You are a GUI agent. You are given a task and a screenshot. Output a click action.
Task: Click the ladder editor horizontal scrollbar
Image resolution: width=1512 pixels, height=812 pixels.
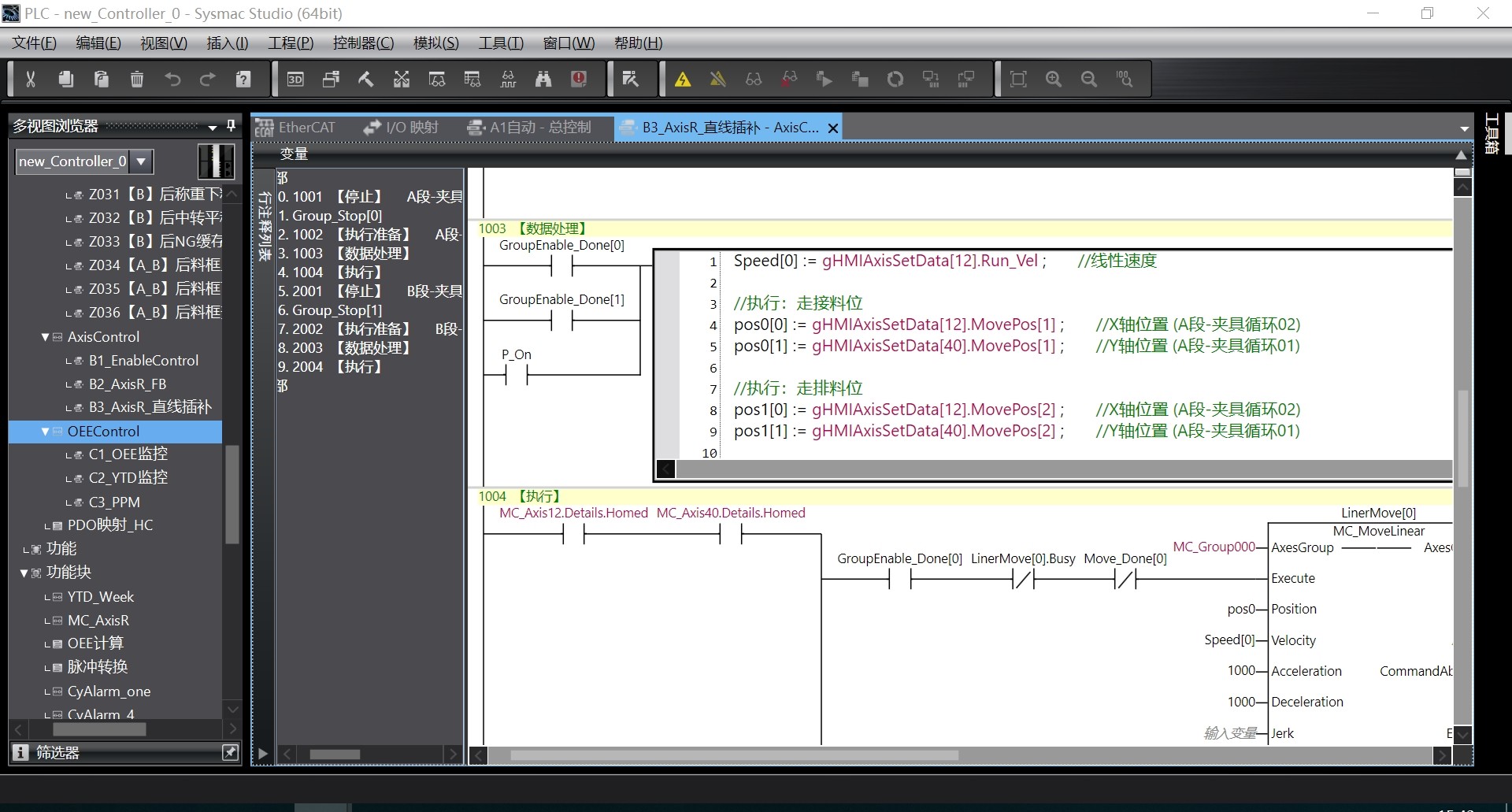[734, 755]
